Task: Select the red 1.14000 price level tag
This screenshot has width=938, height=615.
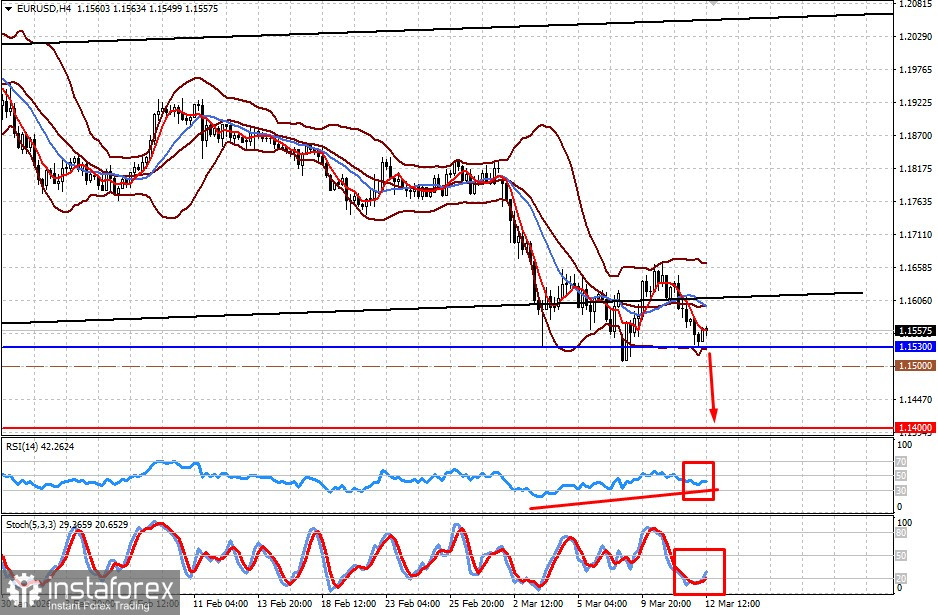Action: [x=914, y=428]
